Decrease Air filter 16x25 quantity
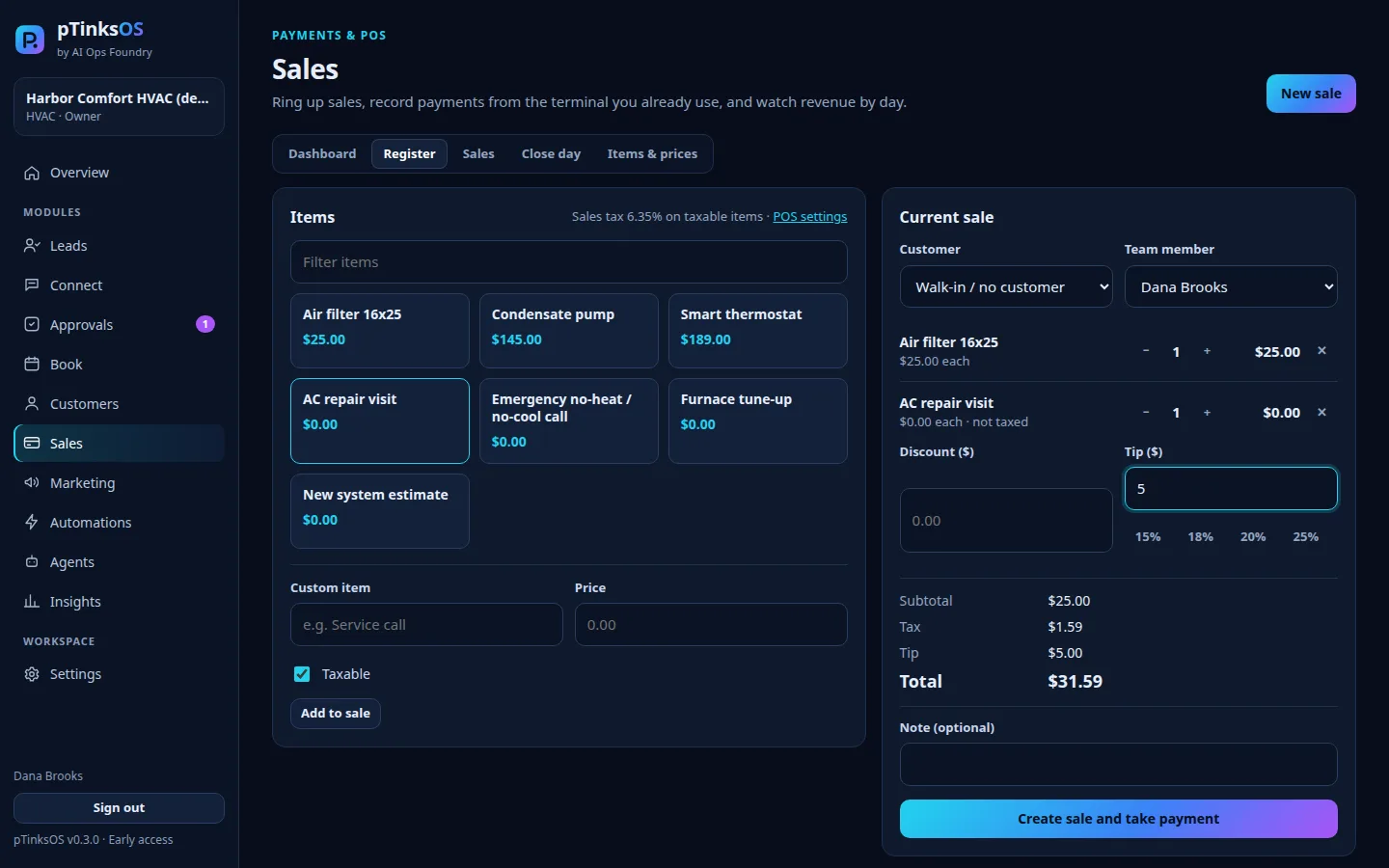 pyautogui.click(x=1146, y=351)
